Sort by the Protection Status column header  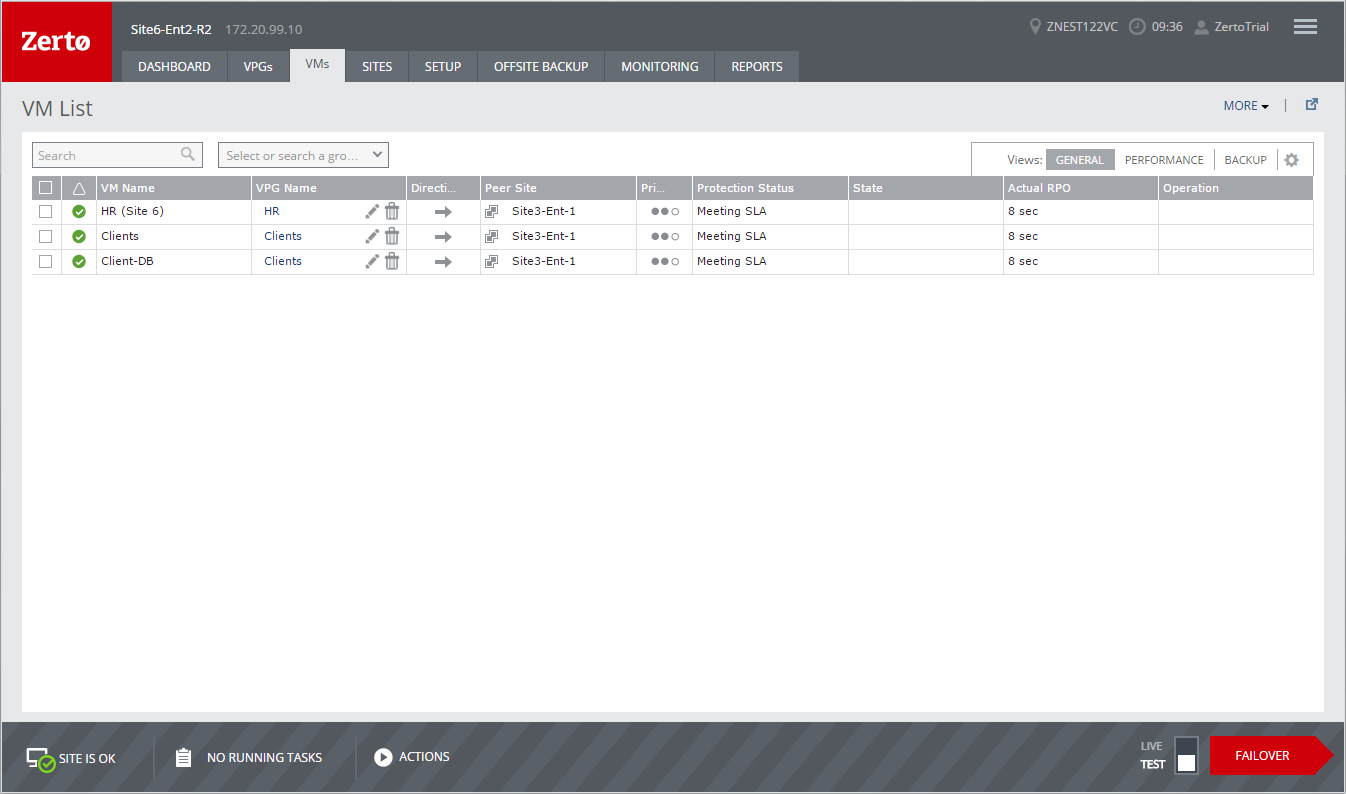tap(770, 188)
